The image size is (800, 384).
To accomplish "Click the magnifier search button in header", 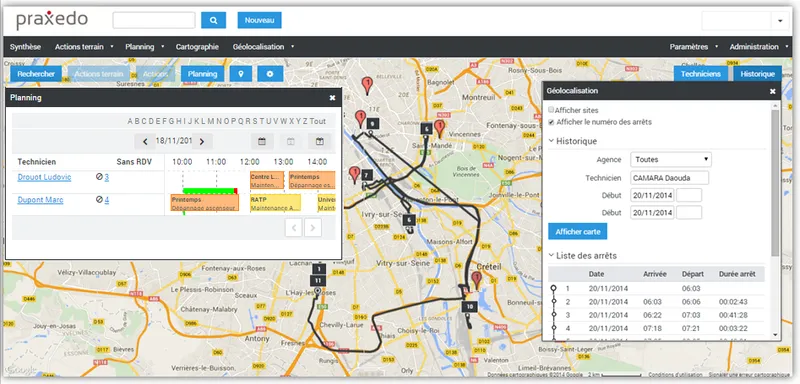I will [213, 20].
